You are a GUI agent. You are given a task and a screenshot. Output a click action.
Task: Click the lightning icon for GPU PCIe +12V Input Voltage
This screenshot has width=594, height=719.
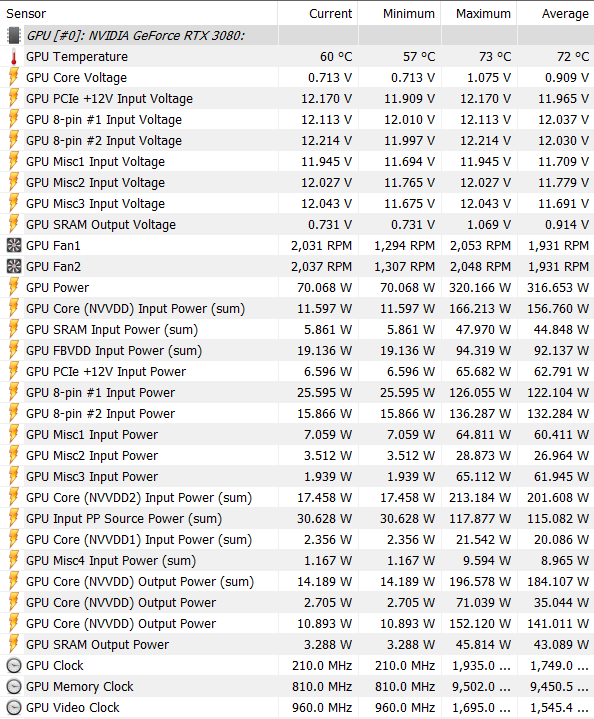[14, 99]
